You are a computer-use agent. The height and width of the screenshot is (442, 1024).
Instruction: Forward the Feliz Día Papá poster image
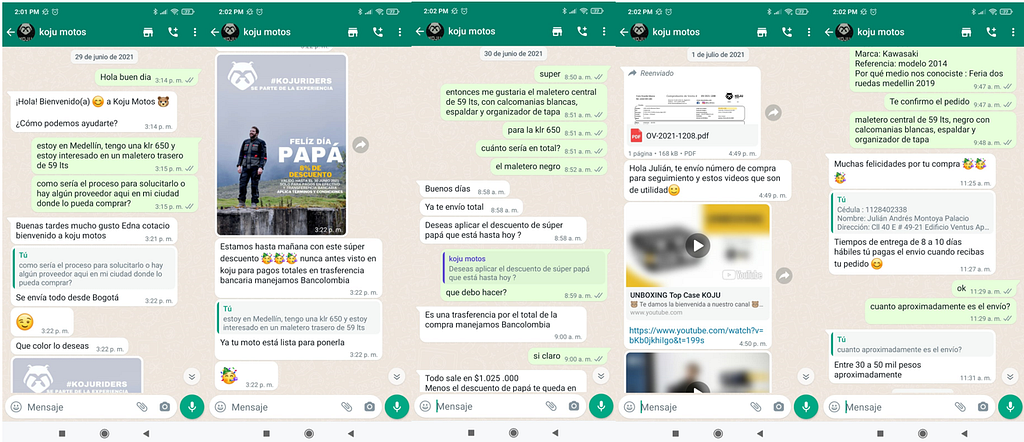coord(360,144)
